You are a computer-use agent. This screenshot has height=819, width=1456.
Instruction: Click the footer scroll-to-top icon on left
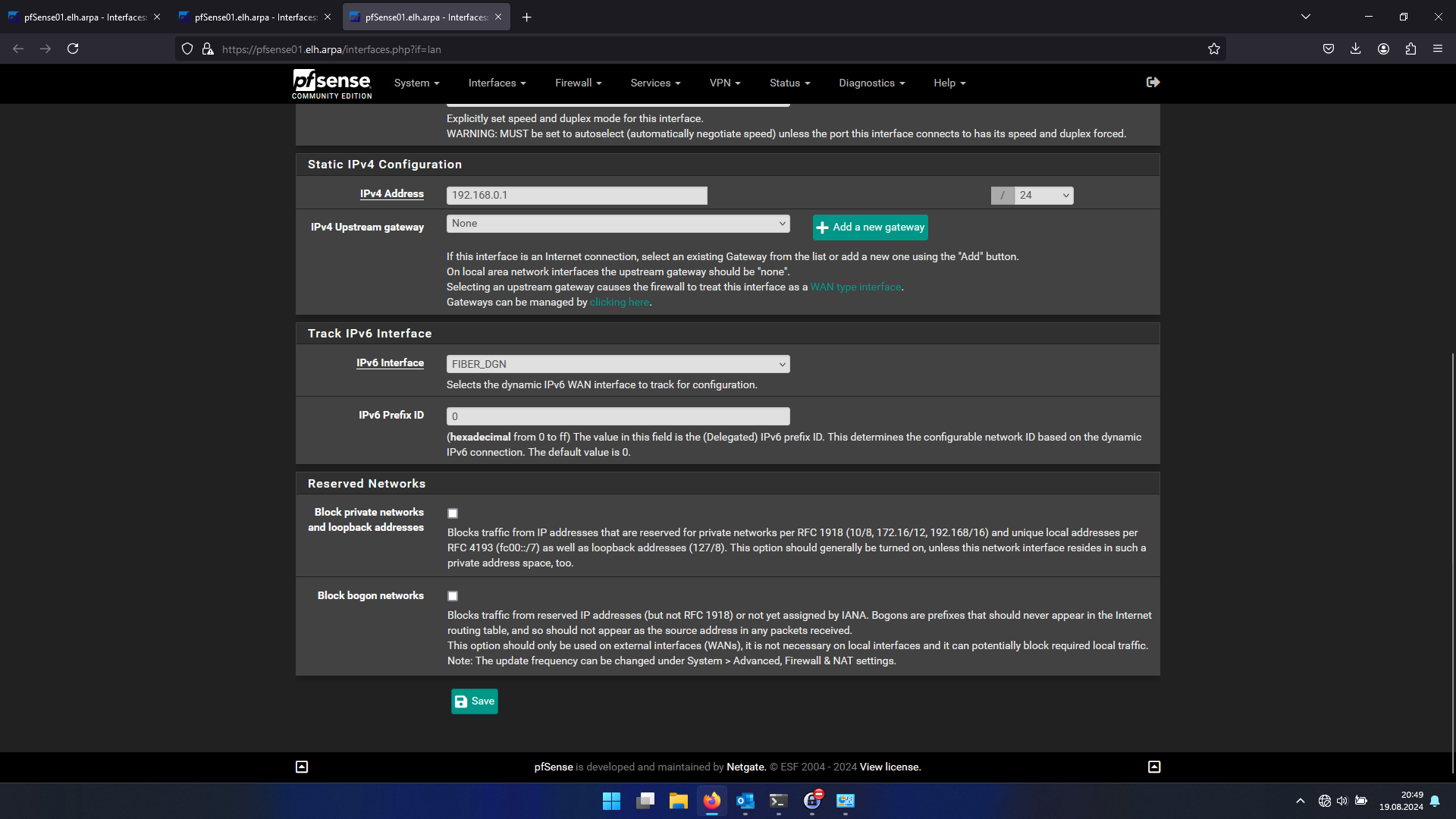pyautogui.click(x=302, y=767)
